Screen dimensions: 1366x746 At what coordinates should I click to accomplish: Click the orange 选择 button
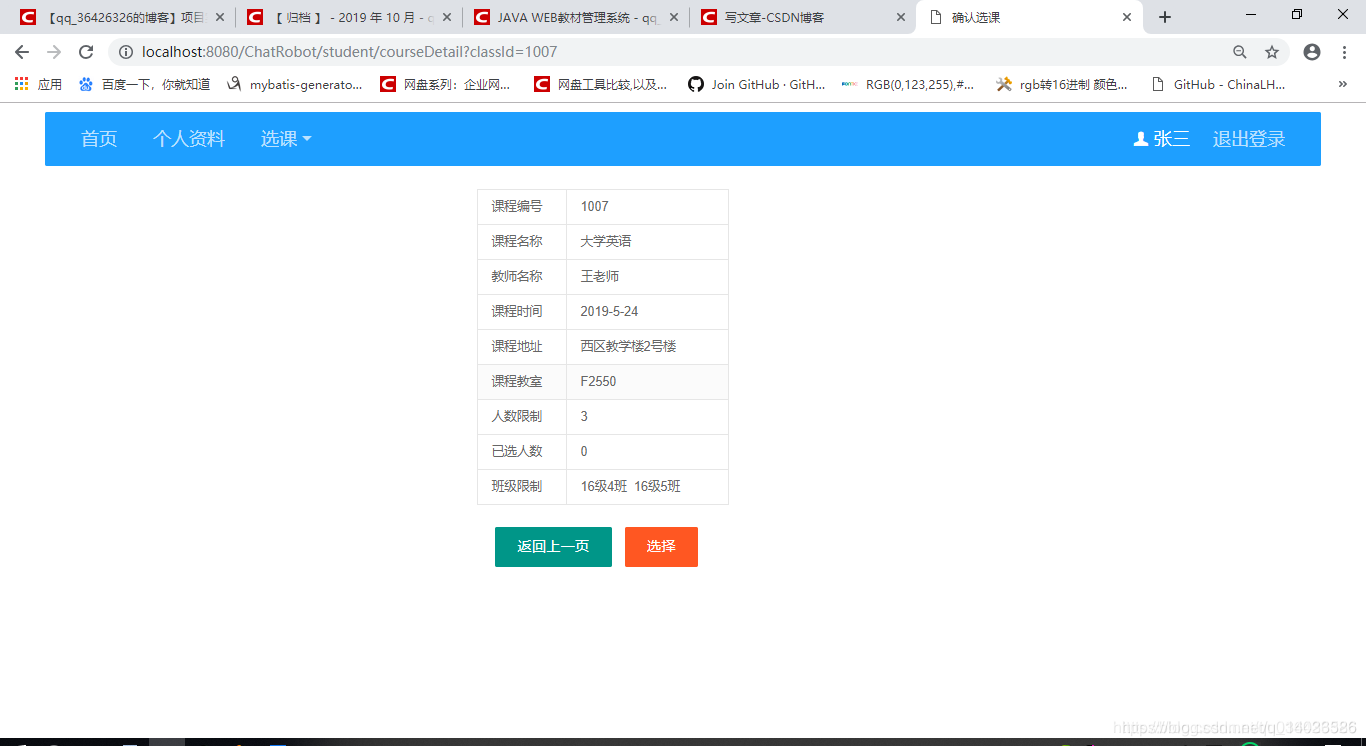pos(661,547)
